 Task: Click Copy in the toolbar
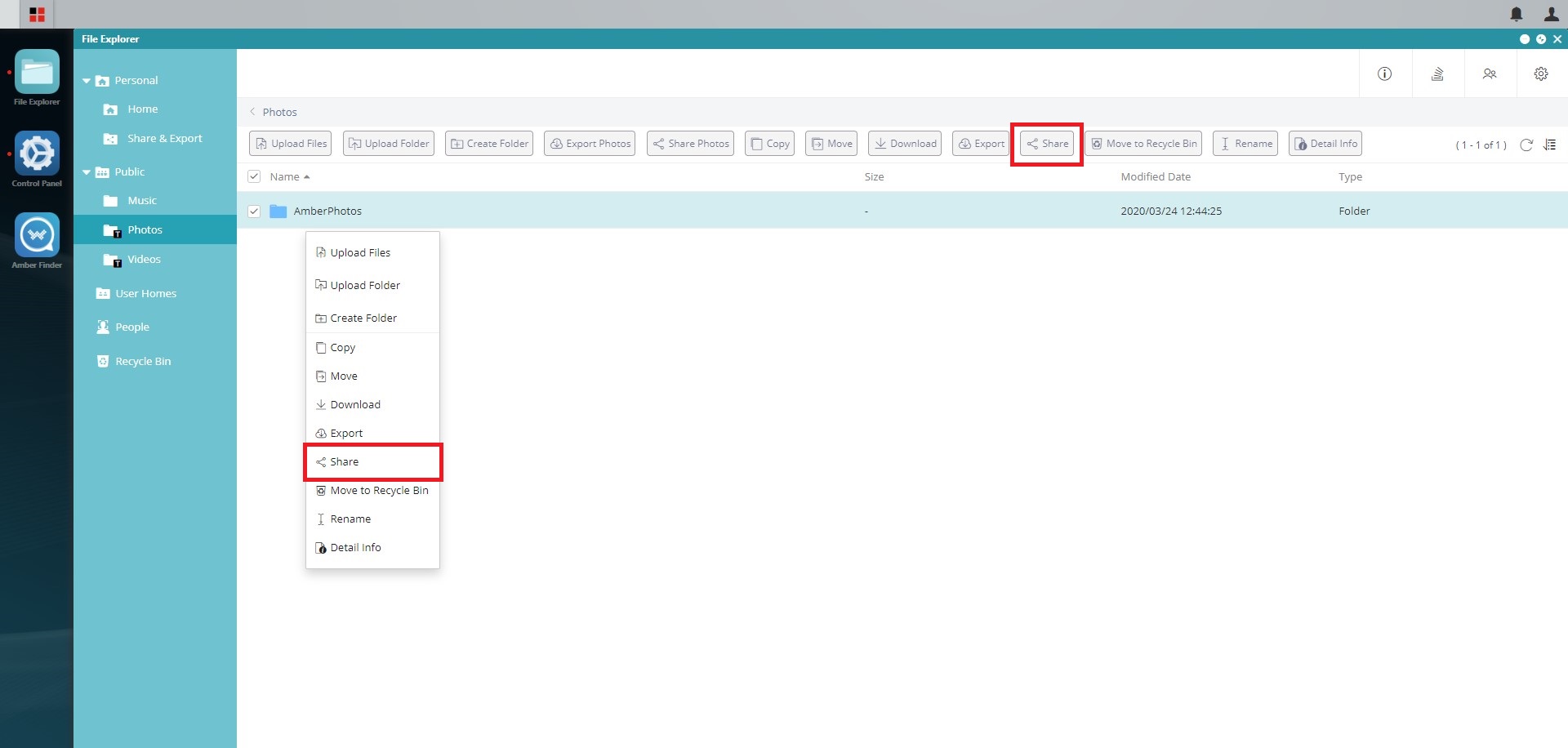coord(769,144)
